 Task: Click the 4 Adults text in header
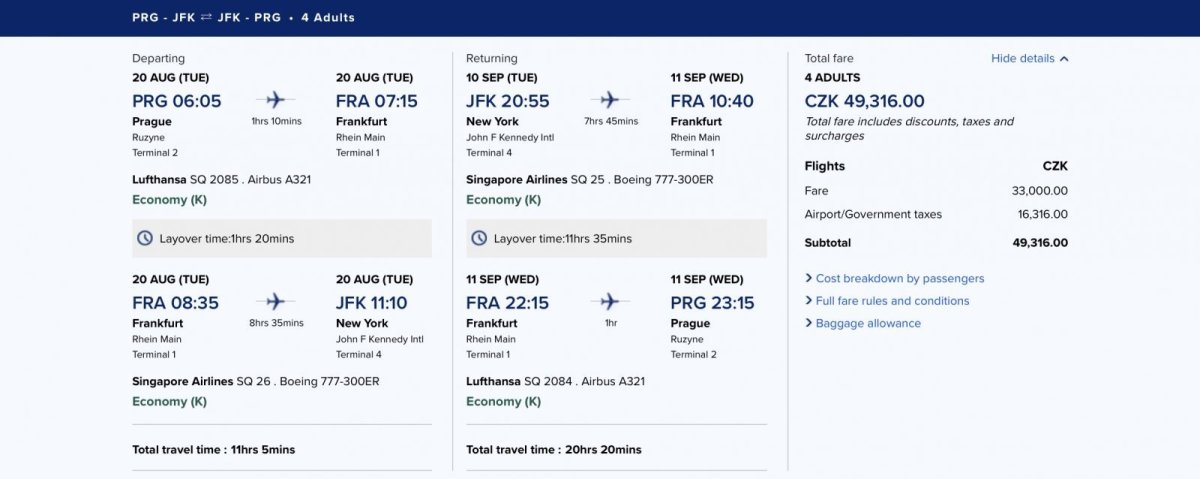pyautogui.click(x=329, y=18)
